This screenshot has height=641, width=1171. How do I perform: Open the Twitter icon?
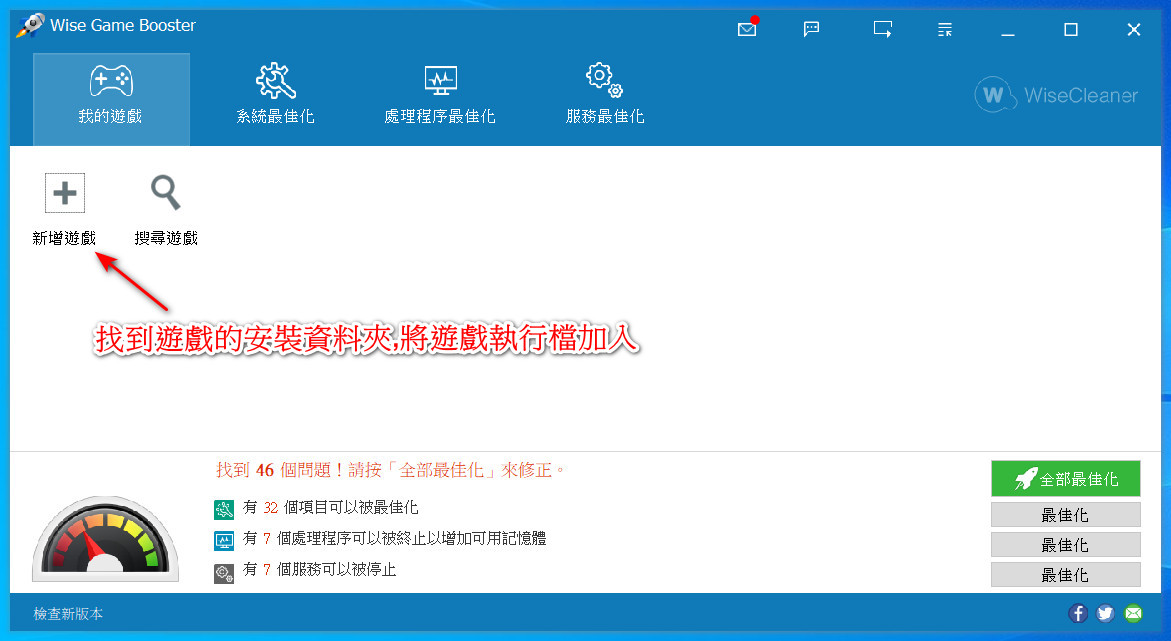[1105, 613]
